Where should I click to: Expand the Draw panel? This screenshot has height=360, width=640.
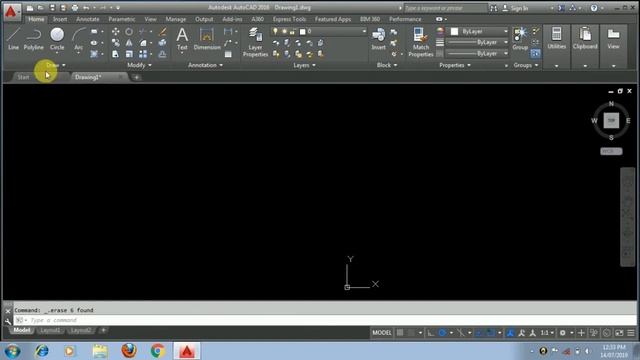pyautogui.click(x=56, y=65)
